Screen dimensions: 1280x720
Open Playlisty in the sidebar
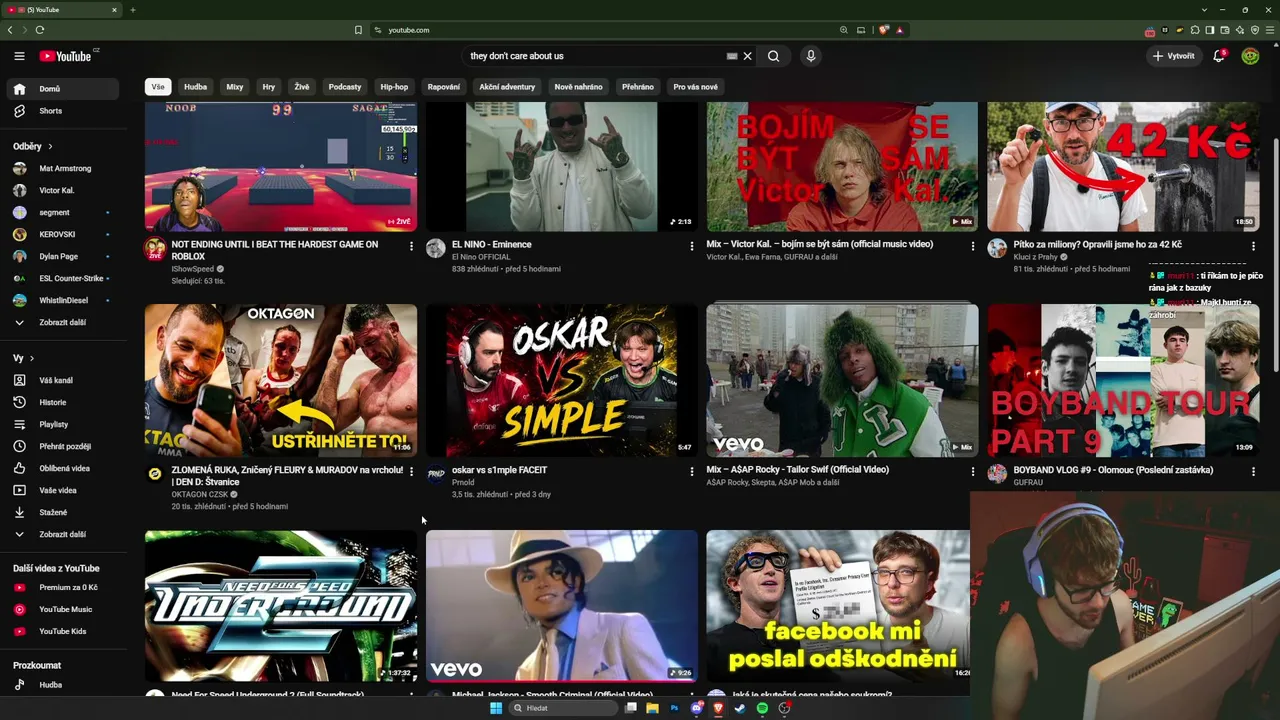point(62,424)
